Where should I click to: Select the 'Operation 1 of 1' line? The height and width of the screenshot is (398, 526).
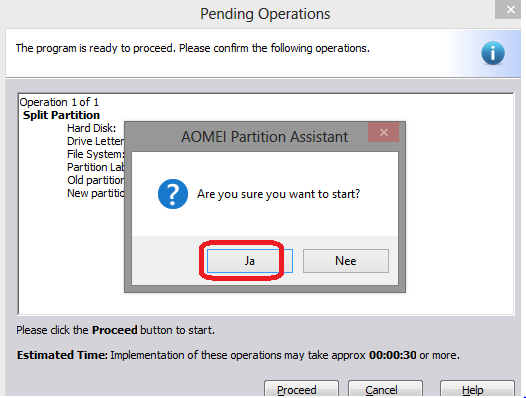[59, 102]
